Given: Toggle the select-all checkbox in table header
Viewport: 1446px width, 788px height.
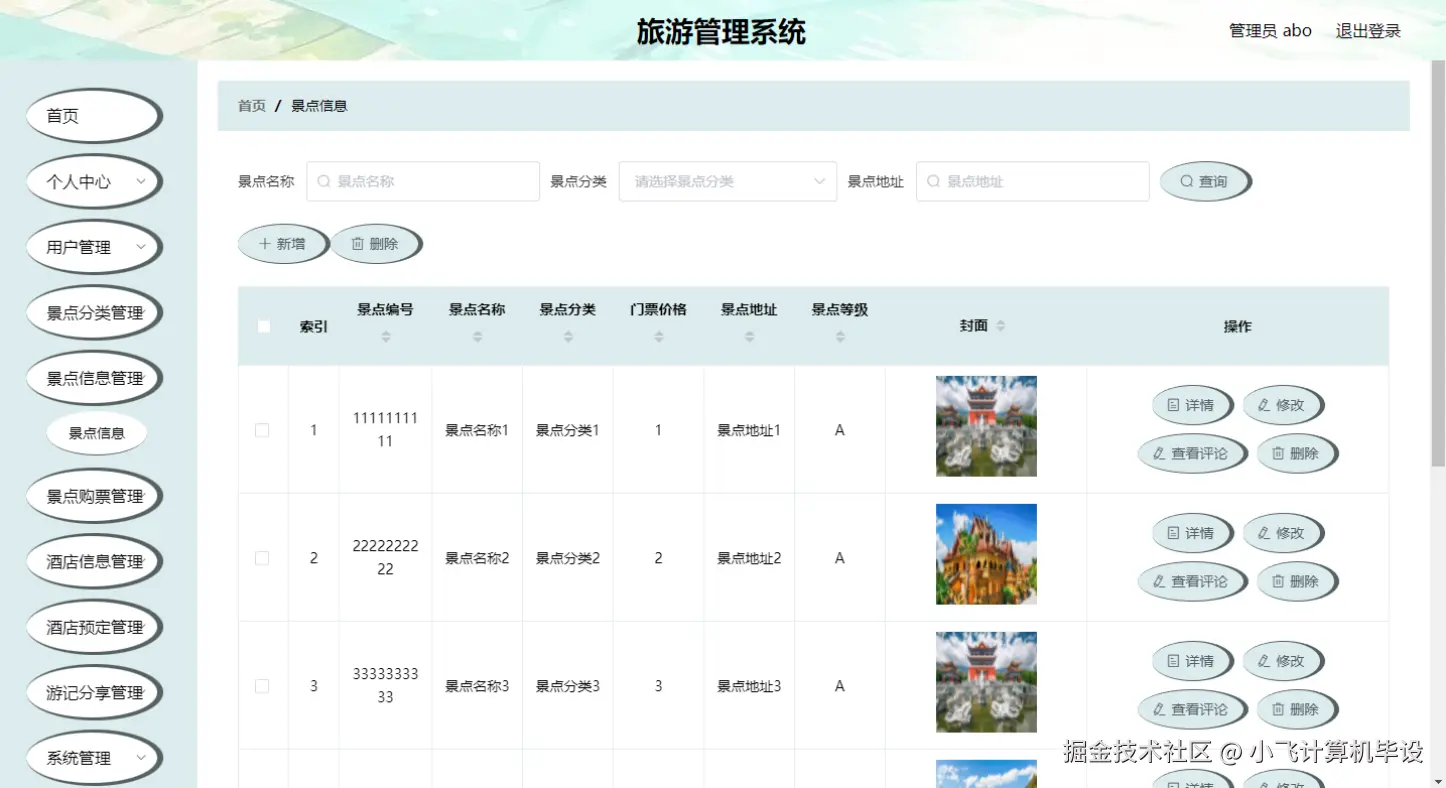Looking at the screenshot, I should click(x=262, y=325).
